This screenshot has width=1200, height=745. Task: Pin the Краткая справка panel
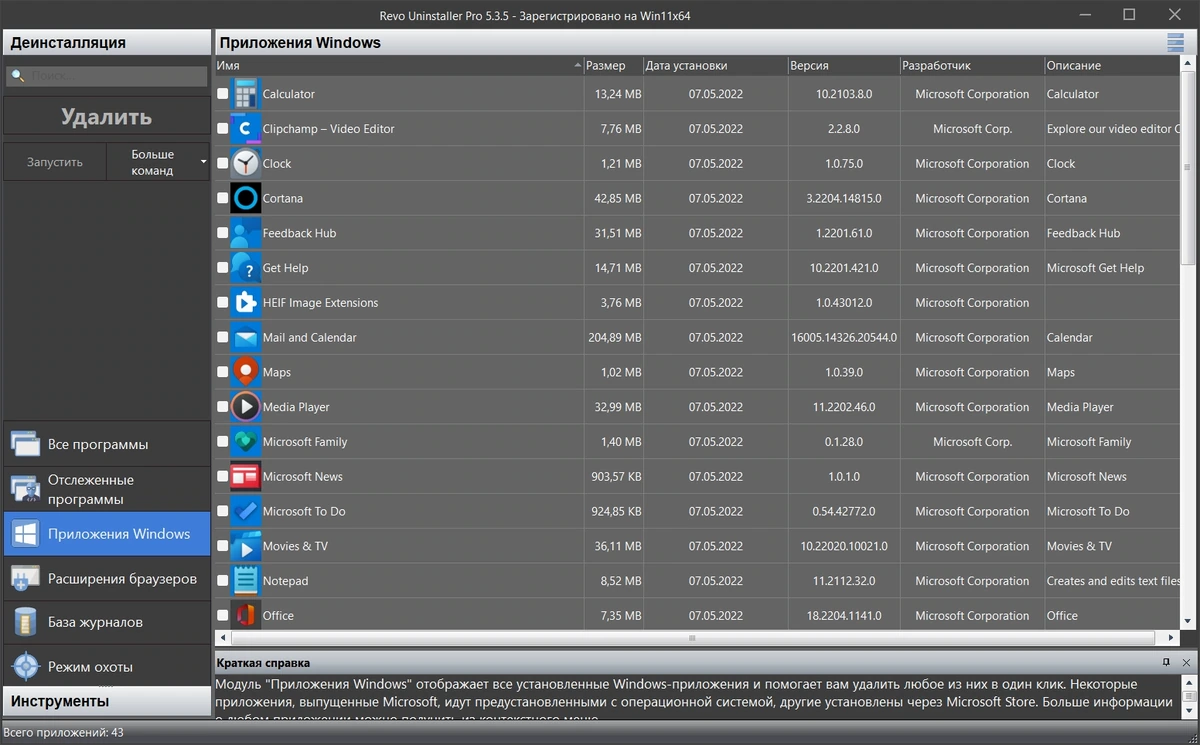tap(1166, 662)
